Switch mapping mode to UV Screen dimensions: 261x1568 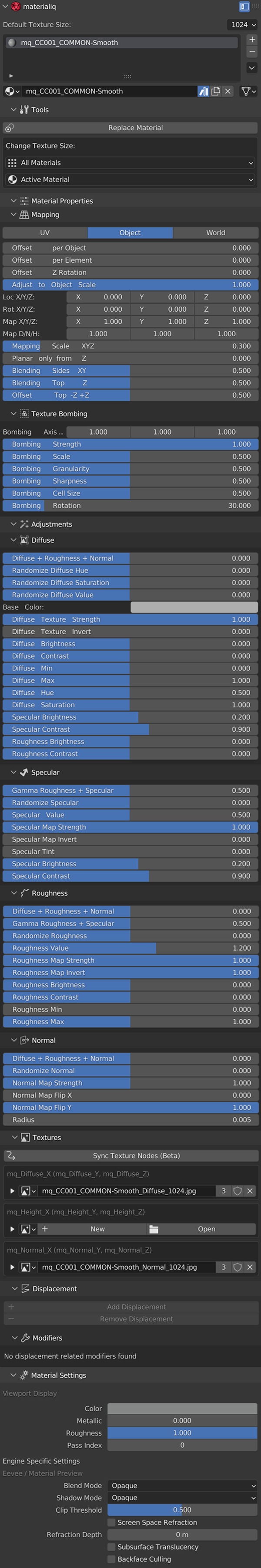pyautogui.click(x=45, y=233)
